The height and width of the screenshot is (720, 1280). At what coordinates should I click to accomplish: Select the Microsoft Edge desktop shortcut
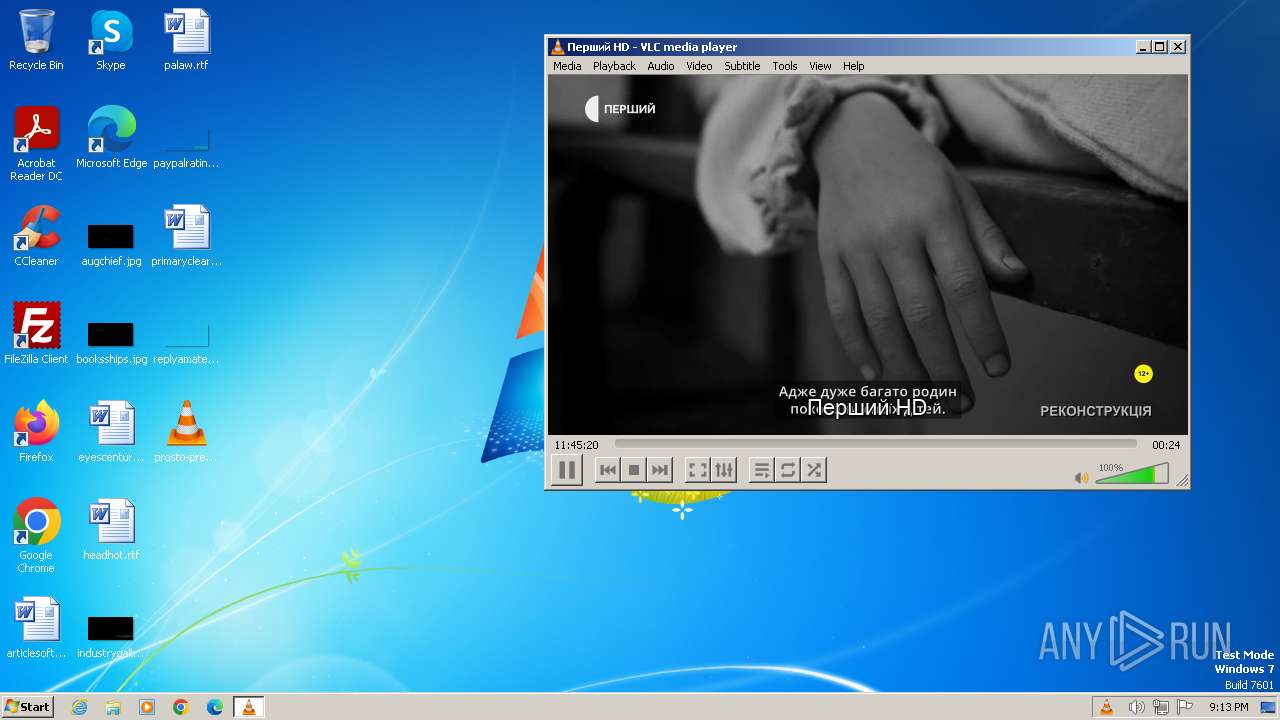(111, 138)
